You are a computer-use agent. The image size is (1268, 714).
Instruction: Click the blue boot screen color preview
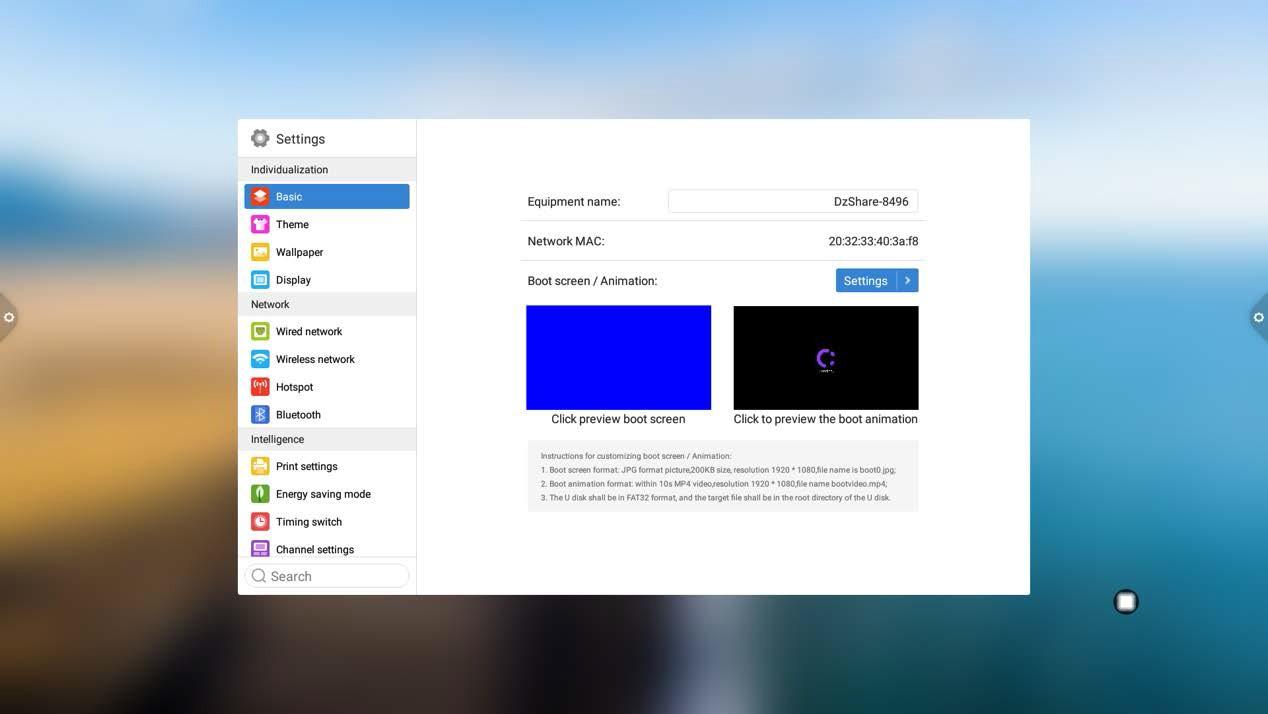[x=618, y=357]
